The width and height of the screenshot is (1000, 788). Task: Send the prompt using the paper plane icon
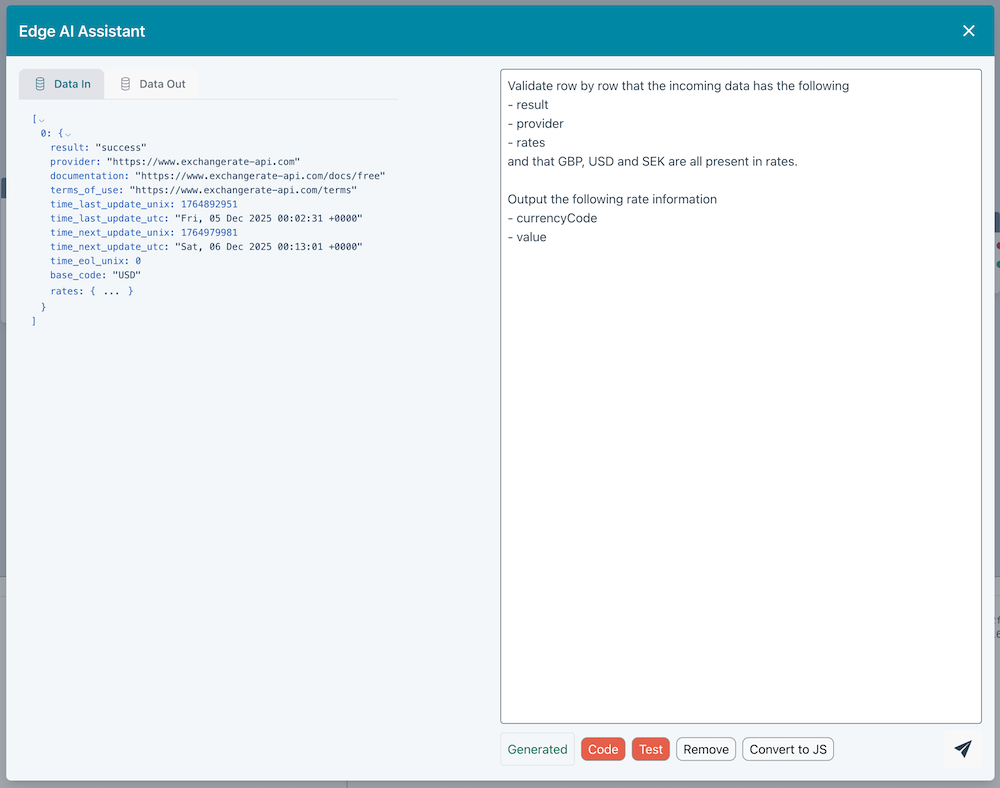tap(962, 748)
